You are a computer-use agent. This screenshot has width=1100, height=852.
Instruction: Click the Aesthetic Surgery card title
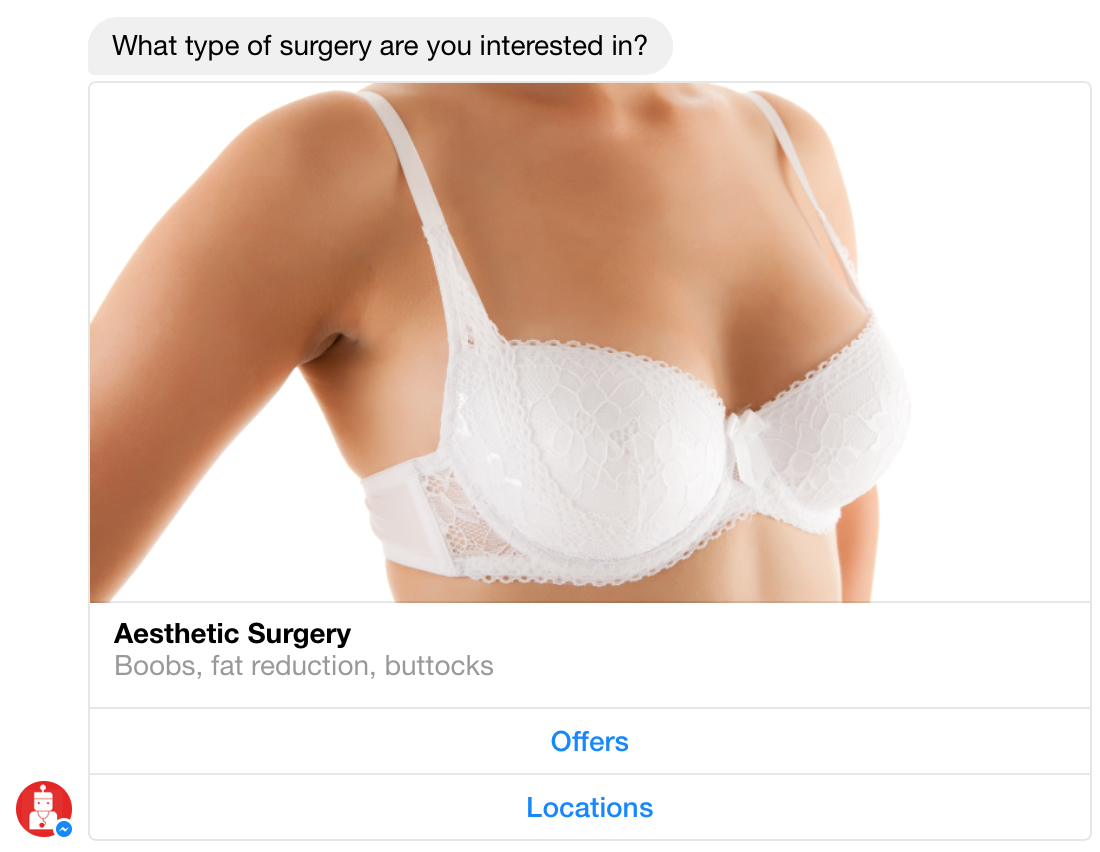(x=232, y=634)
